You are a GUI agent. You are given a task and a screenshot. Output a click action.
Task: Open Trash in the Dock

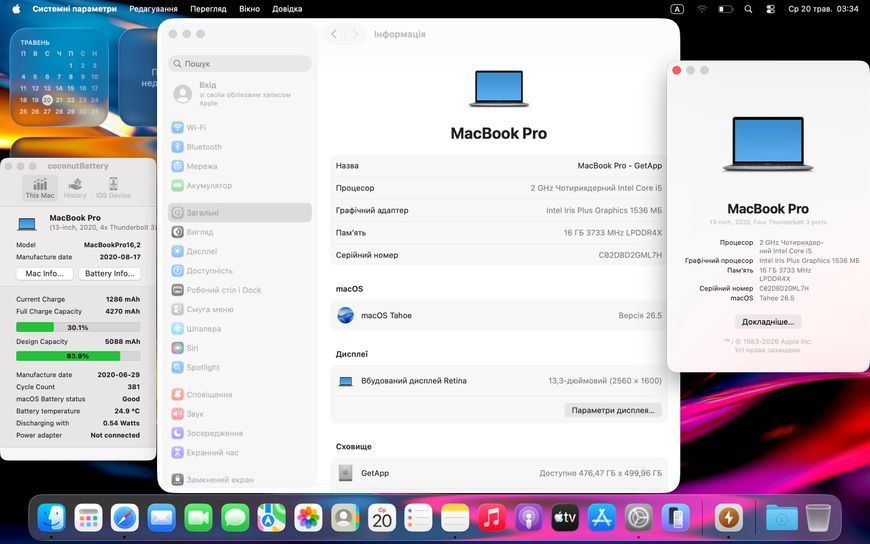click(818, 518)
